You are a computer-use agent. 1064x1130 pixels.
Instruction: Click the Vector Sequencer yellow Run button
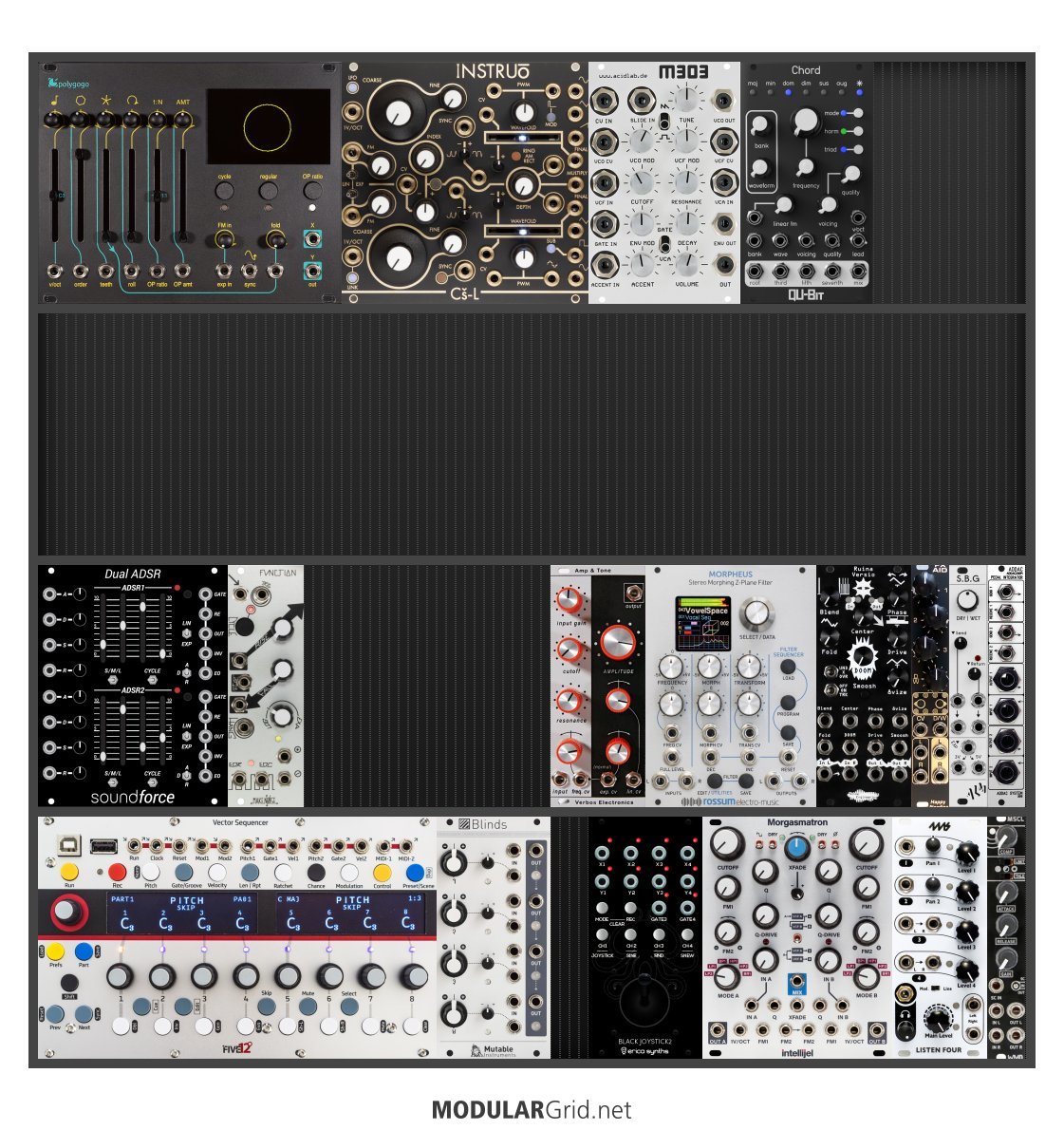click(69, 873)
